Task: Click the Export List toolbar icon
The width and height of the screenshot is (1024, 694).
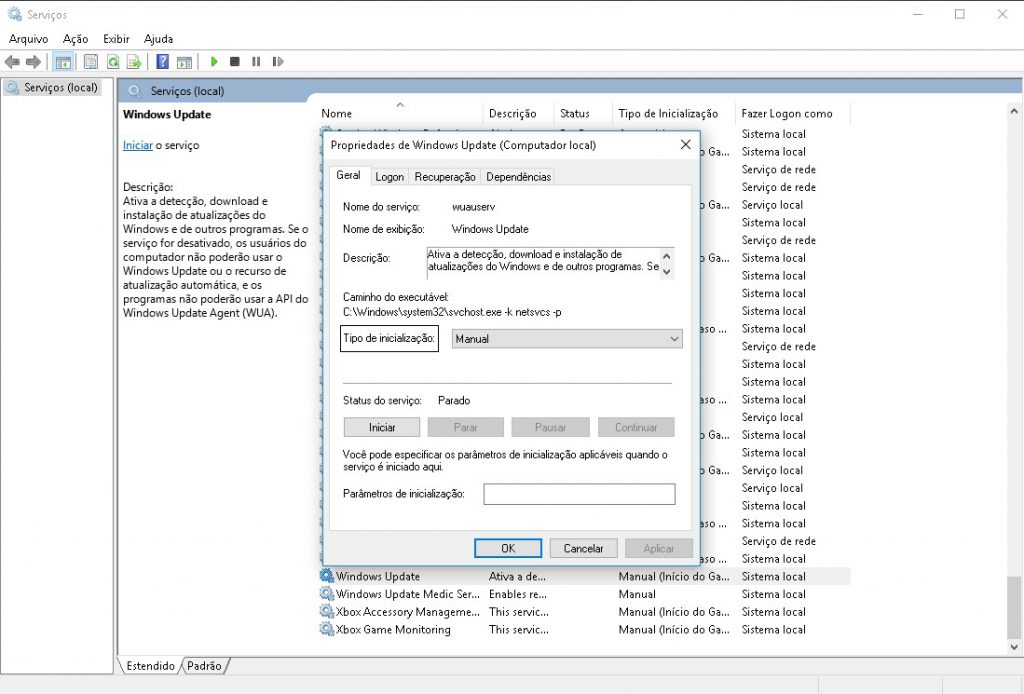Action: (x=133, y=62)
